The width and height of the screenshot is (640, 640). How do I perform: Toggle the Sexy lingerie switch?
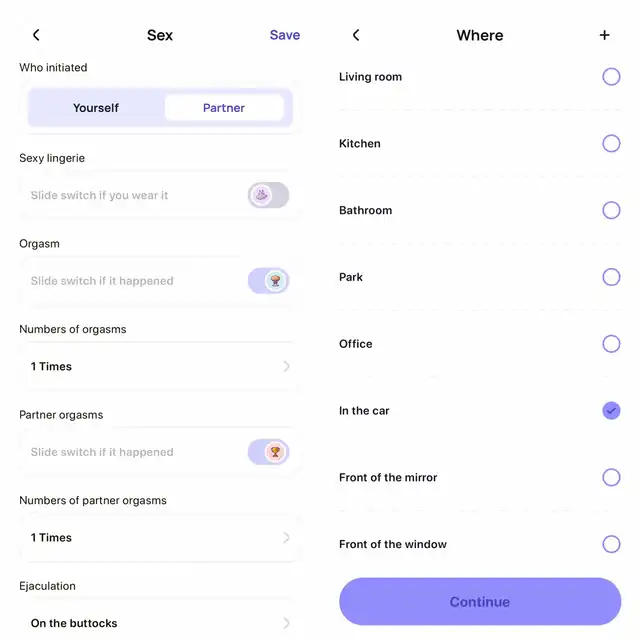point(268,195)
